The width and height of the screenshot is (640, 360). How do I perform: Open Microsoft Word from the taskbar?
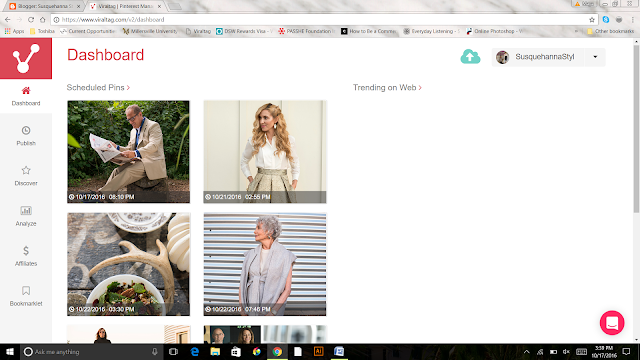tap(339, 351)
